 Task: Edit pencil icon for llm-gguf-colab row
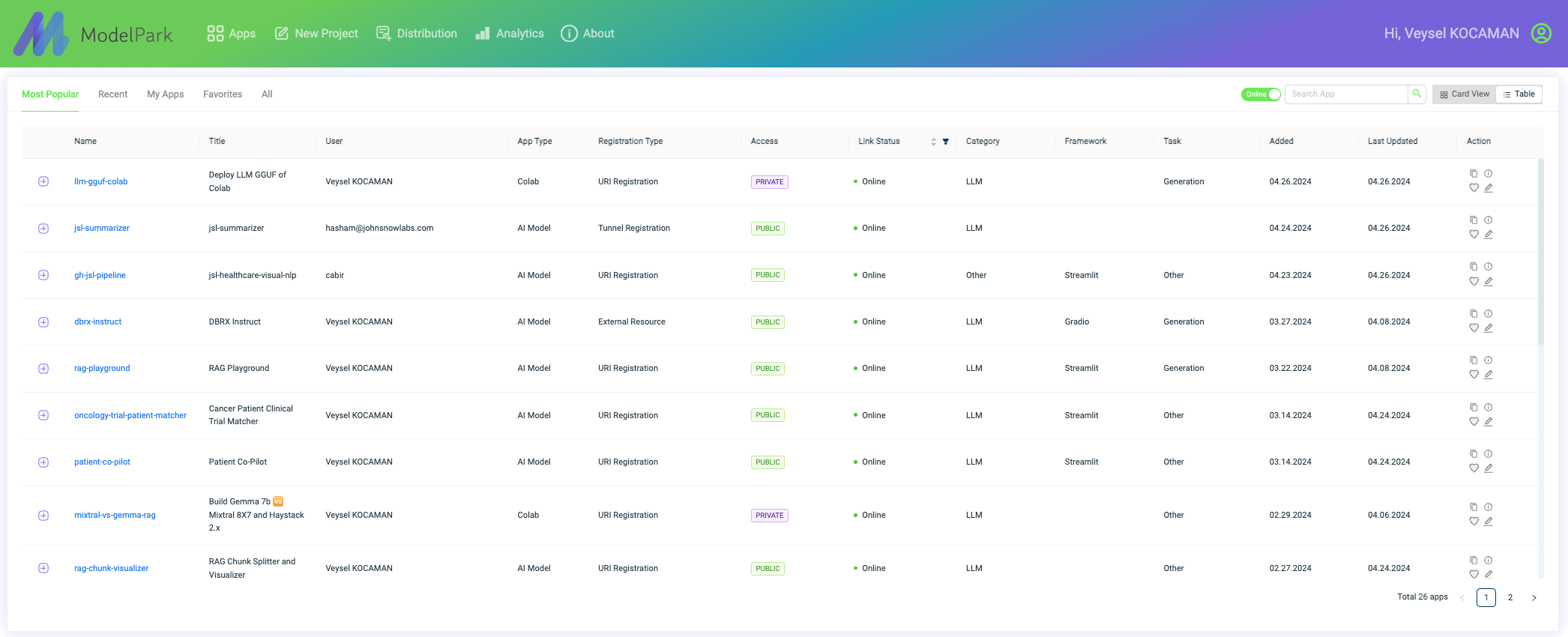pyautogui.click(x=1489, y=188)
